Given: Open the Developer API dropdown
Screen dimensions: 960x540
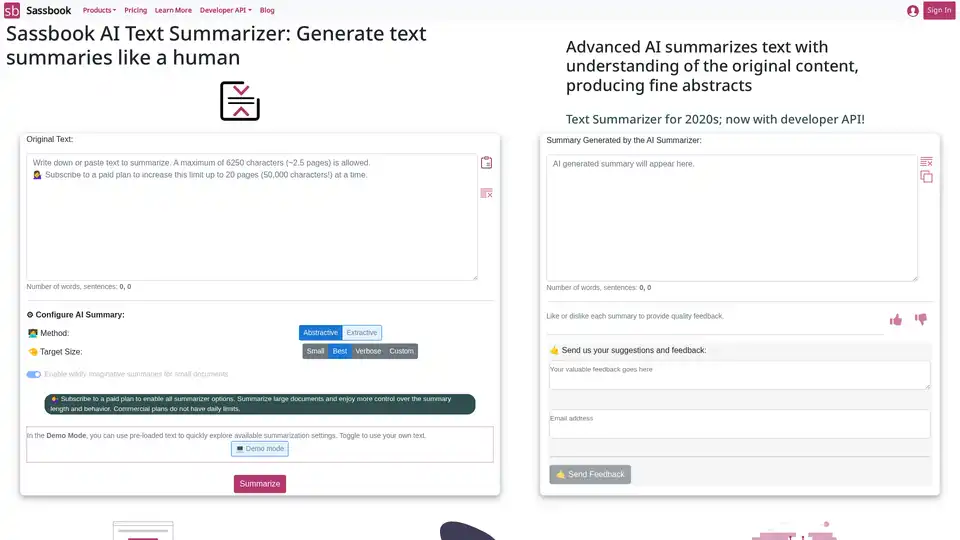Looking at the screenshot, I should tap(225, 10).
